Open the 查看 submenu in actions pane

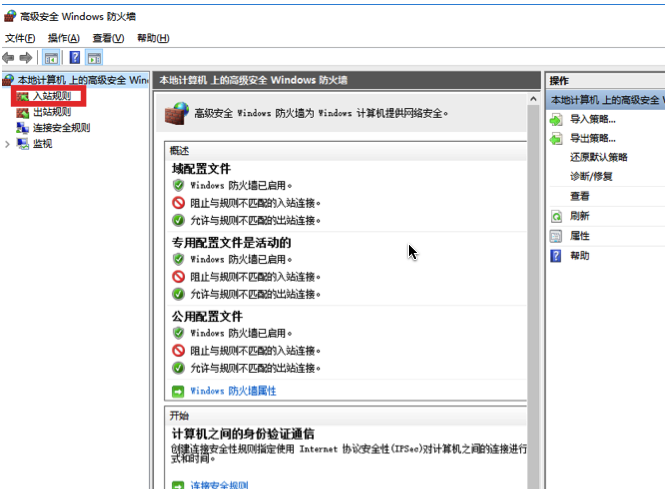tap(580, 196)
